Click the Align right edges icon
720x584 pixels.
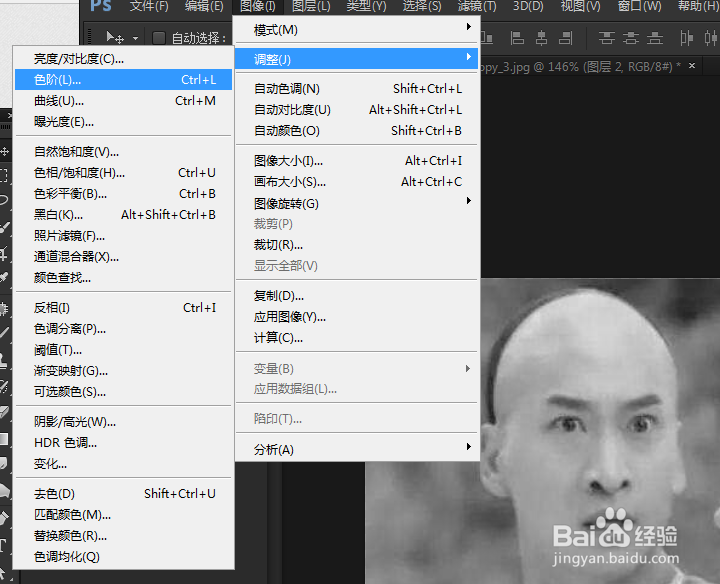click(566, 38)
